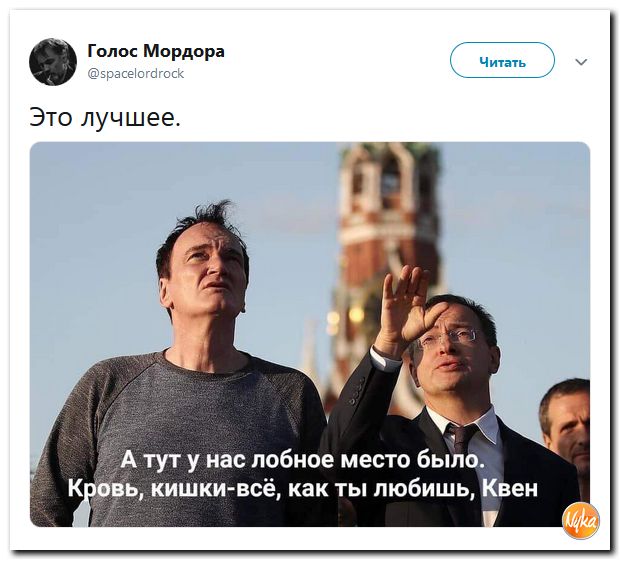Click the caption line starting with "Кровь, кишки"

[303, 489]
